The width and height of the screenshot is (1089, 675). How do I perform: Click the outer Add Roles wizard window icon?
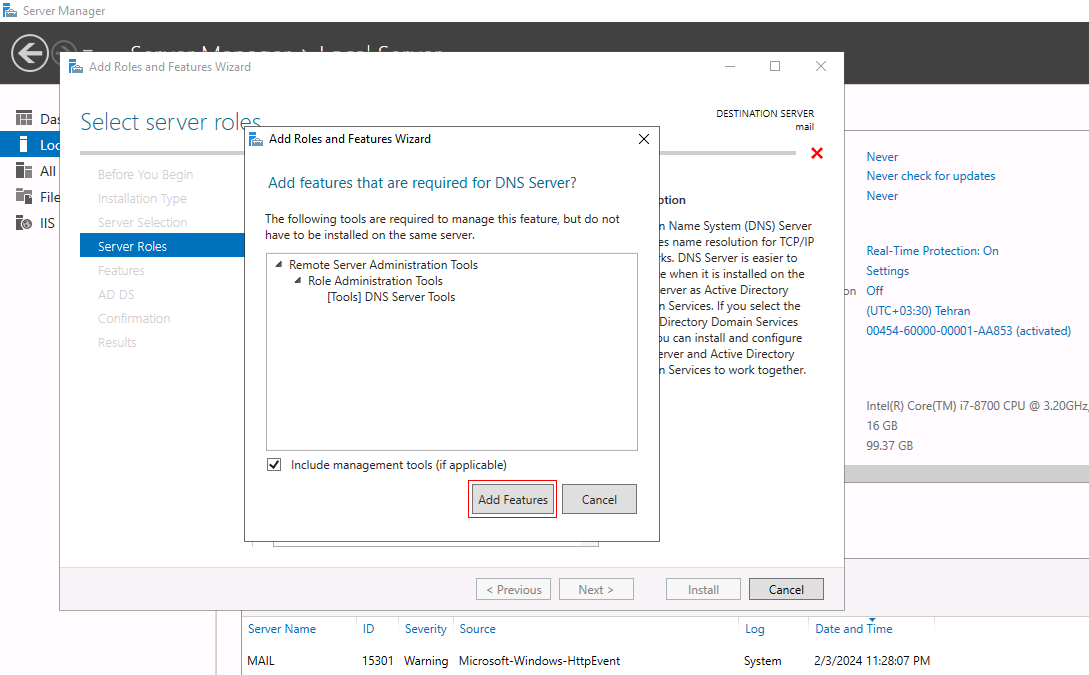(76, 67)
